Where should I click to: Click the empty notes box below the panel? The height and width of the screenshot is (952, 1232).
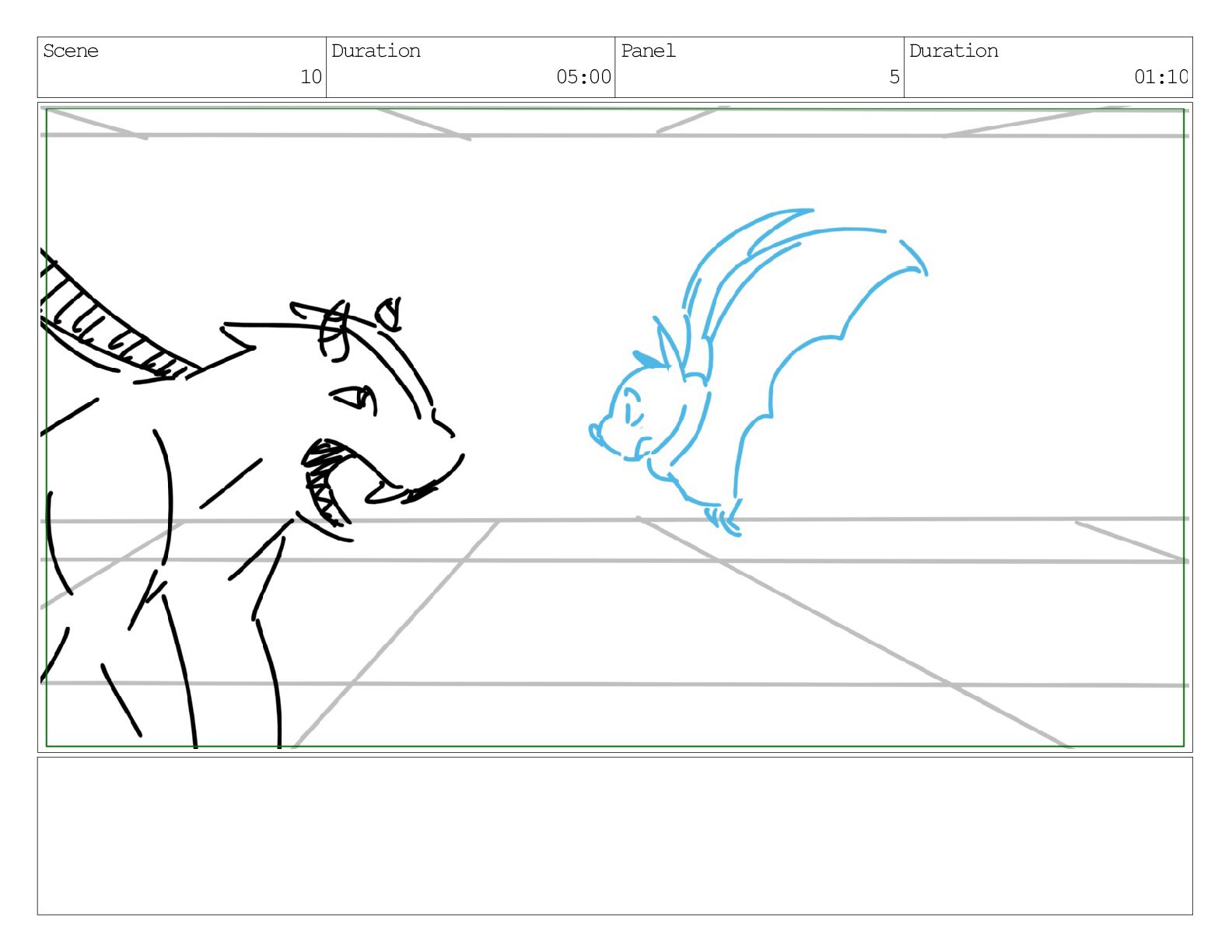(x=614, y=836)
